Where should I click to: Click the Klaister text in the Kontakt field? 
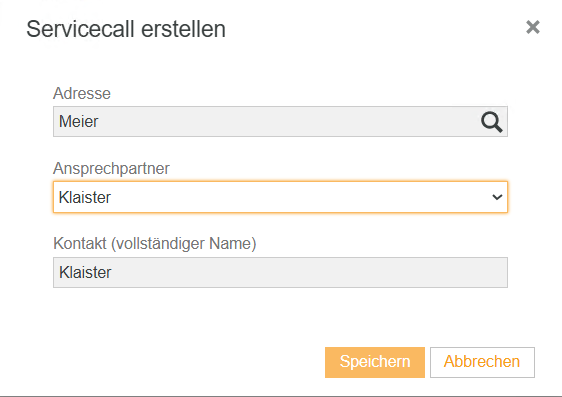pyautogui.click(x=85, y=272)
